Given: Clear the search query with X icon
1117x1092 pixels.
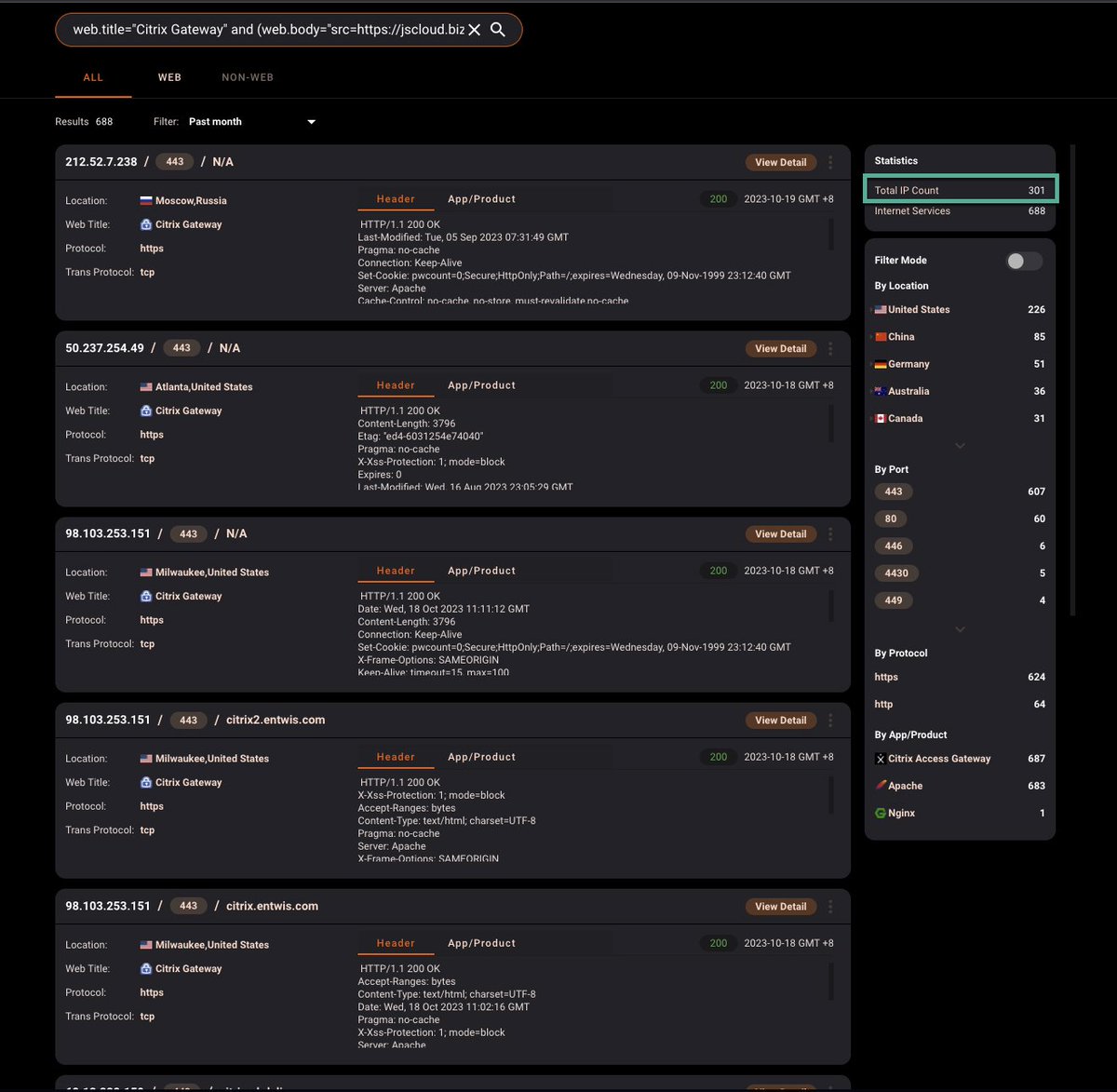Looking at the screenshot, I should [x=474, y=30].
